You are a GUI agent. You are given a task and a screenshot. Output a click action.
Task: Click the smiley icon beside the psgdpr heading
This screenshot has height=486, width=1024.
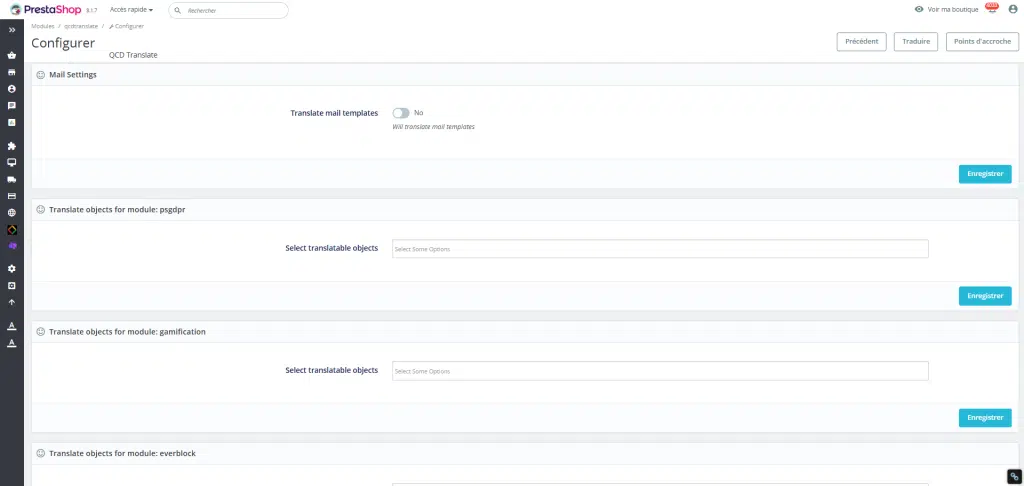click(40, 210)
